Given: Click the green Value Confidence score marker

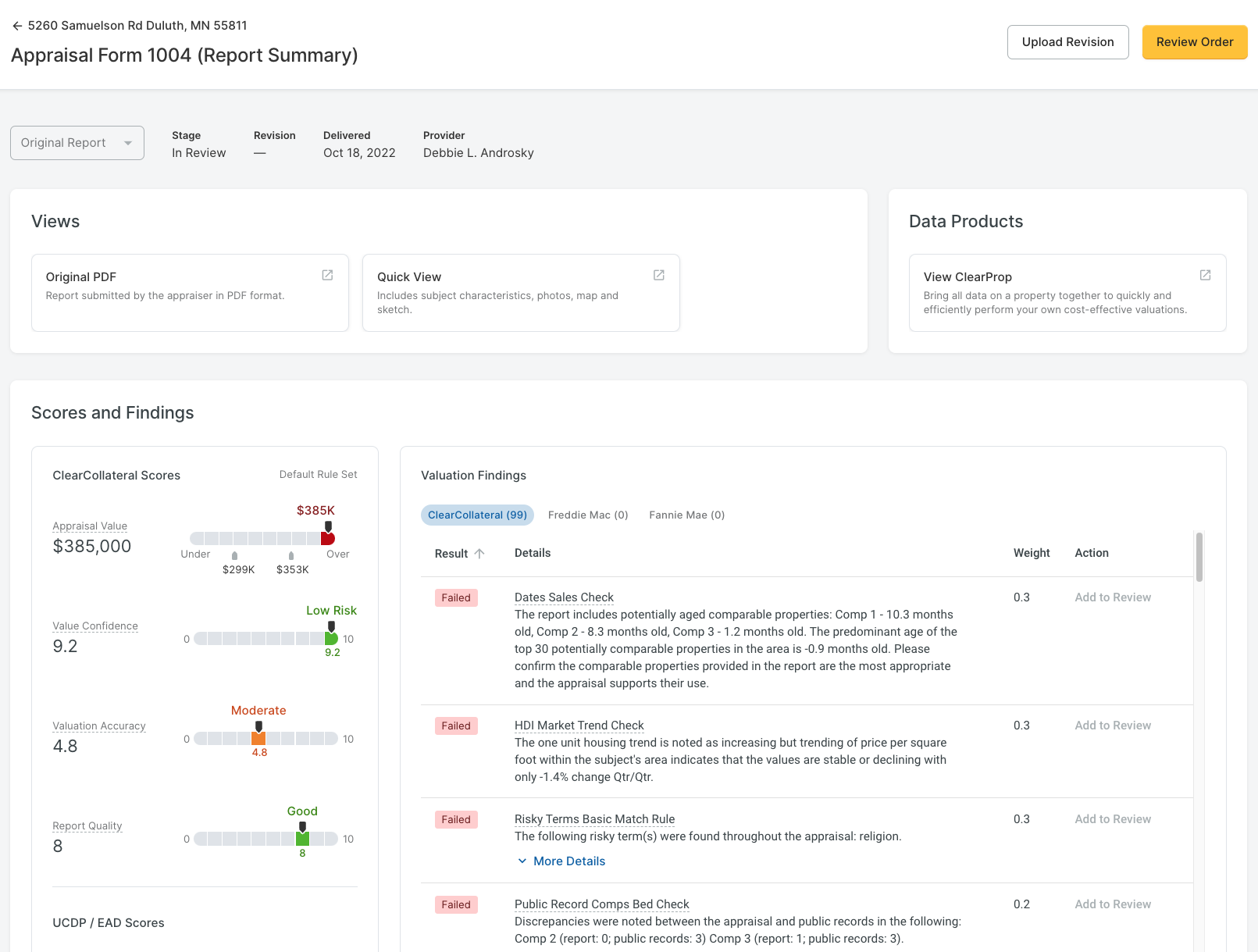Looking at the screenshot, I should click(x=331, y=638).
